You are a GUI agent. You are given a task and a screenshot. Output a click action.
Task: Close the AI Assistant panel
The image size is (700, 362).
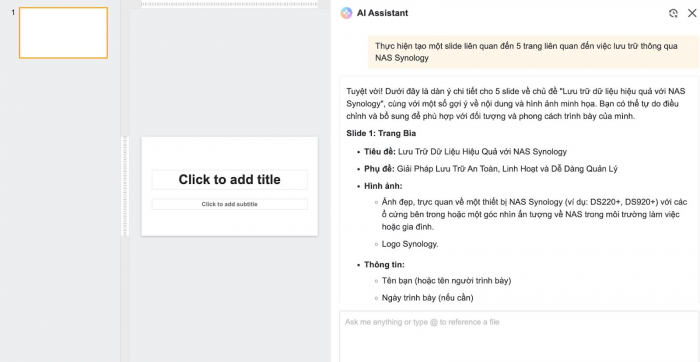692,13
